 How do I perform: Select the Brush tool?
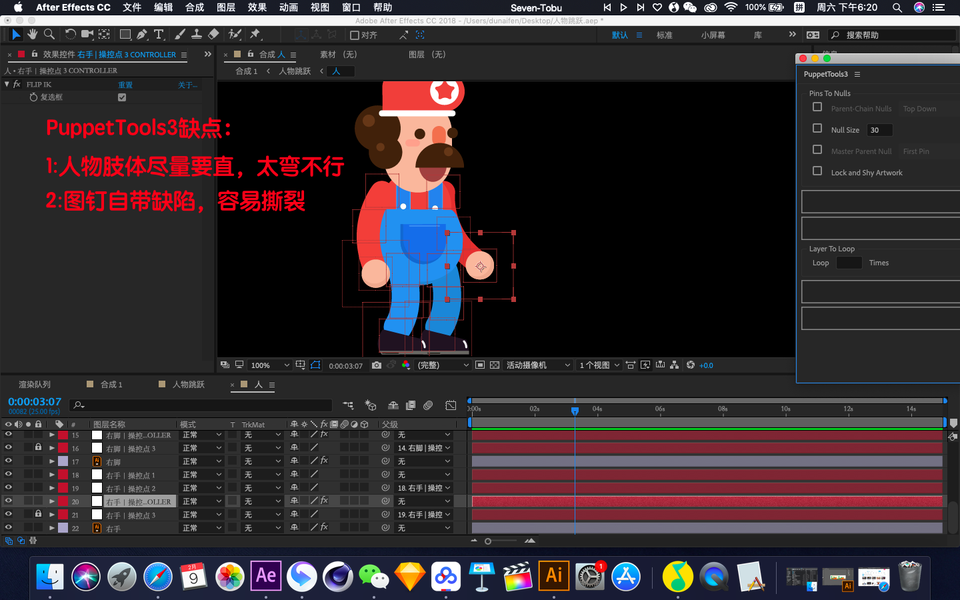pyautogui.click(x=180, y=34)
